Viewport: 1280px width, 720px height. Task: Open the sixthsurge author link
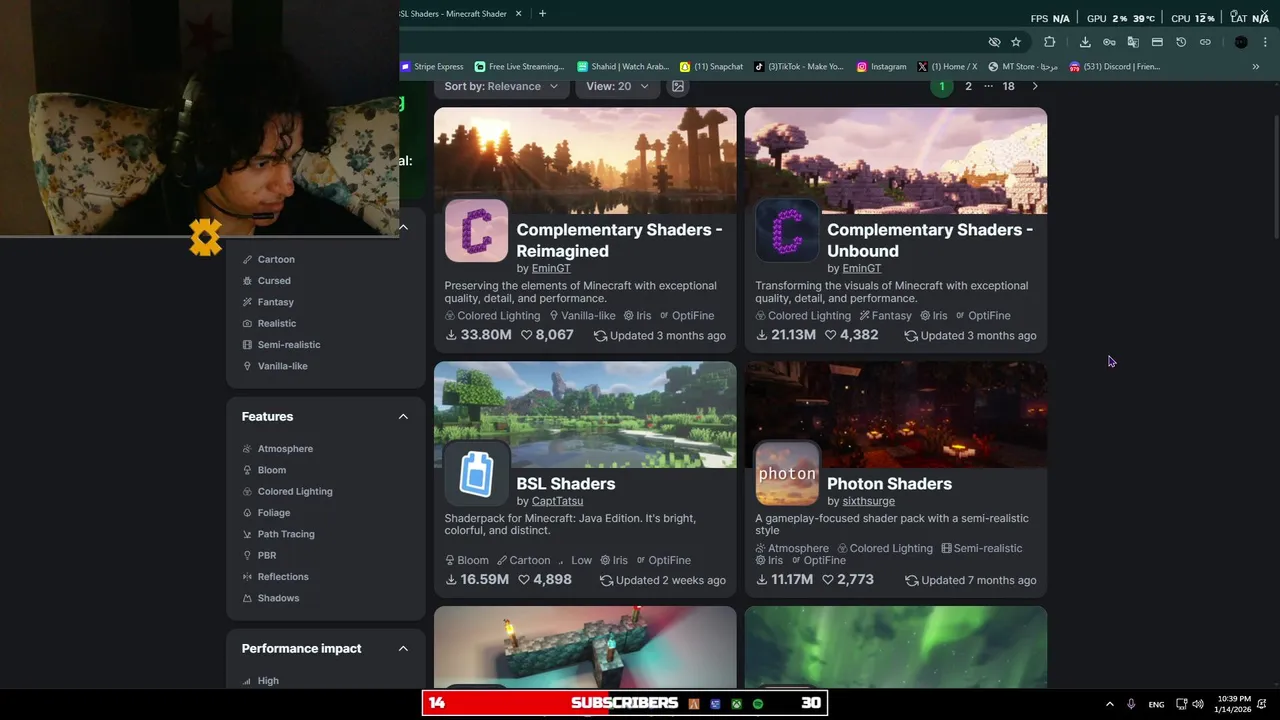pos(868,501)
